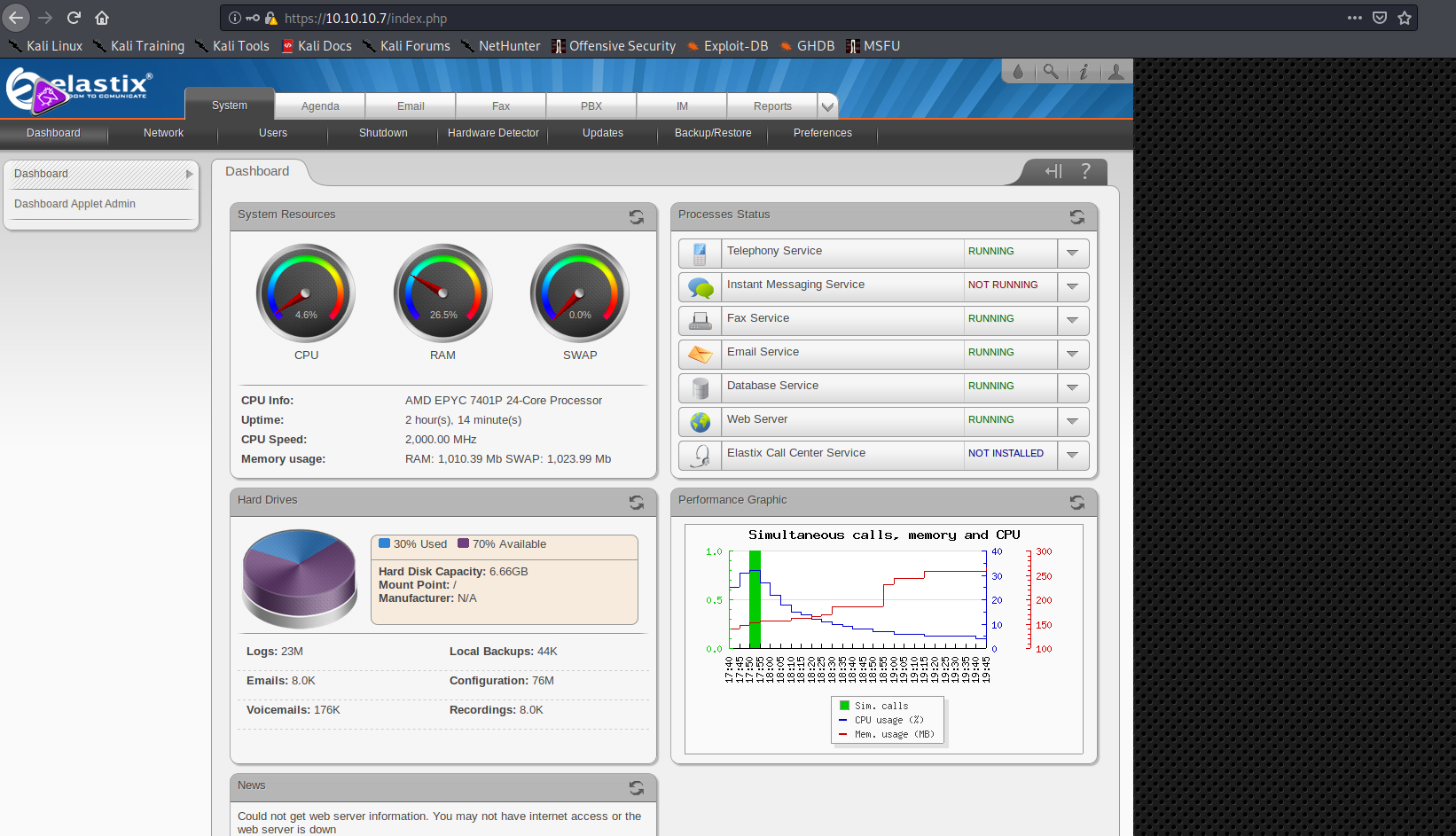Open the Web Server dropdown arrow
Image resolution: width=1456 pixels, height=836 pixels.
tap(1073, 421)
